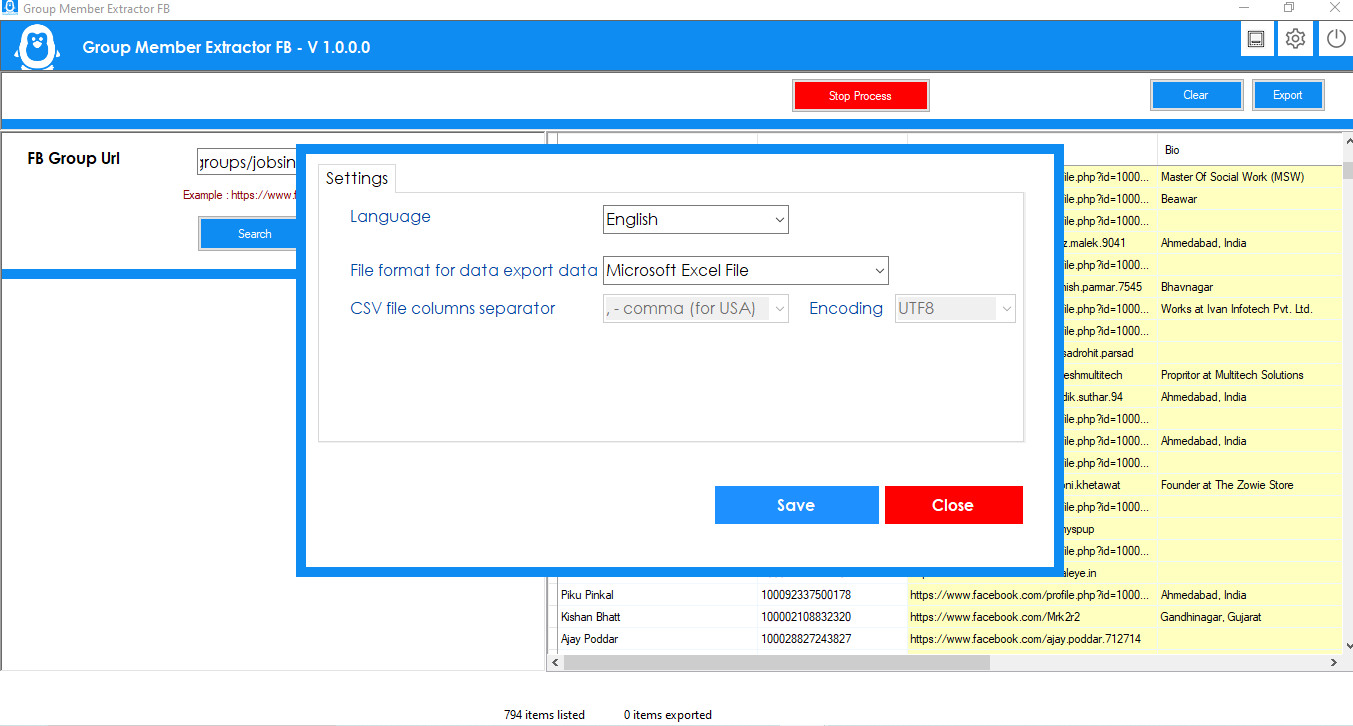Open the Encoding UTF8 dropdown
Screen dimensions: 1353x726
point(955,308)
